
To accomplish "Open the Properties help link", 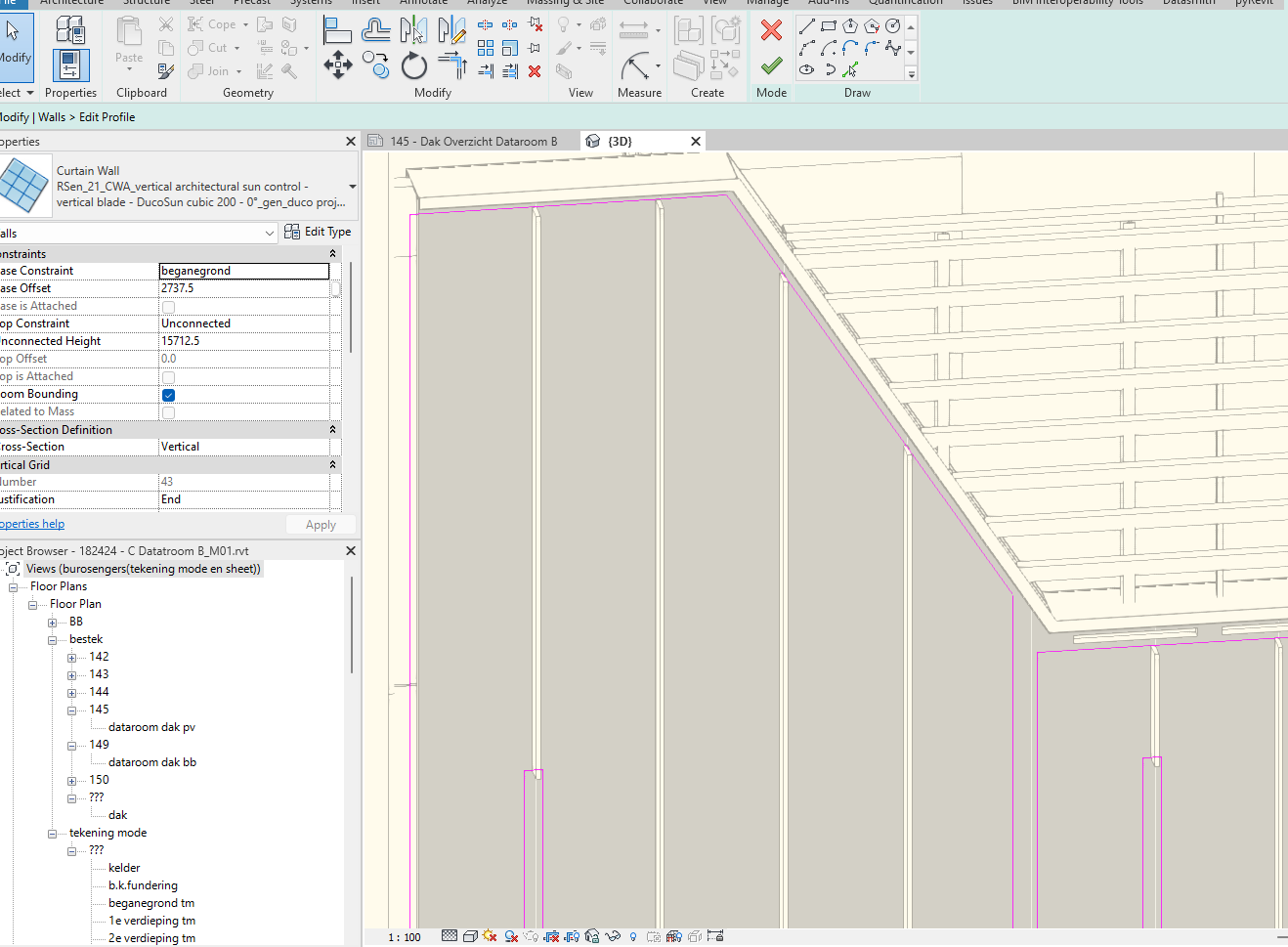I will 32,523.
